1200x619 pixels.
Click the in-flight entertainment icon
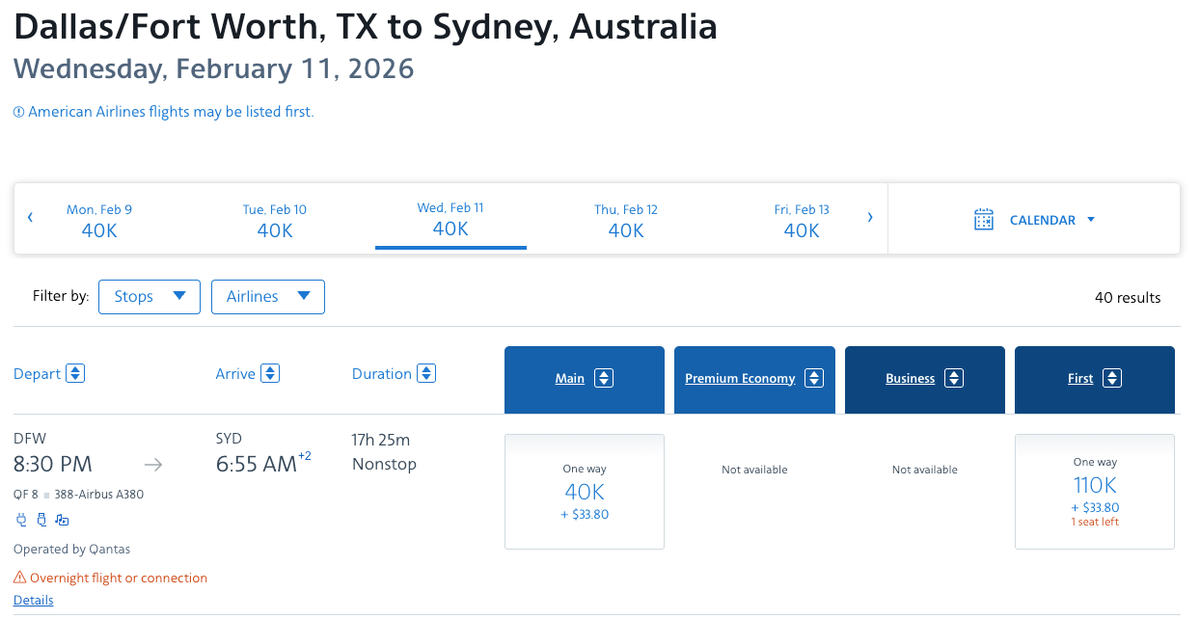point(62,519)
